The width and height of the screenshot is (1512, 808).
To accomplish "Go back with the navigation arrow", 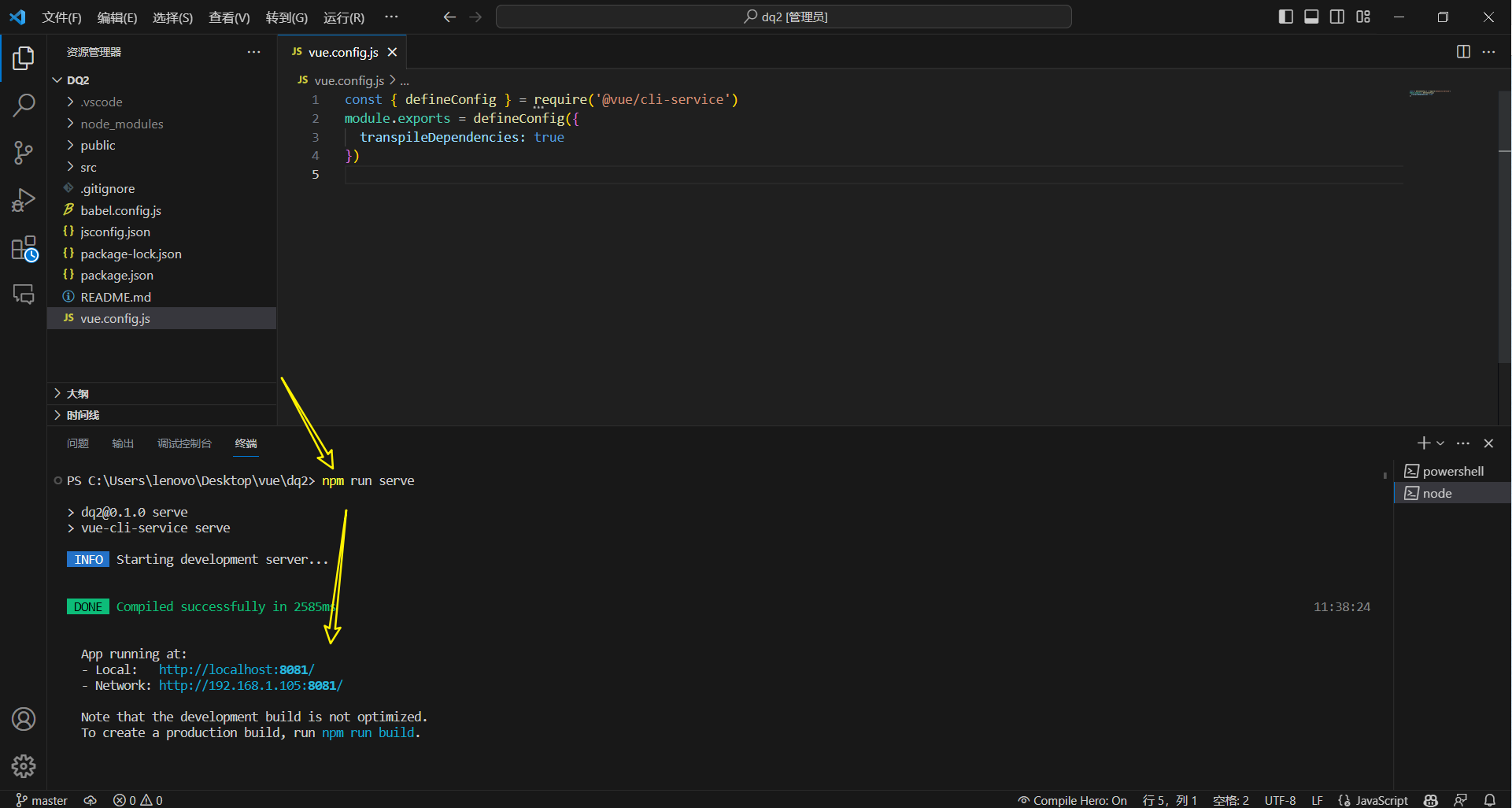I will (x=449, y=17).
